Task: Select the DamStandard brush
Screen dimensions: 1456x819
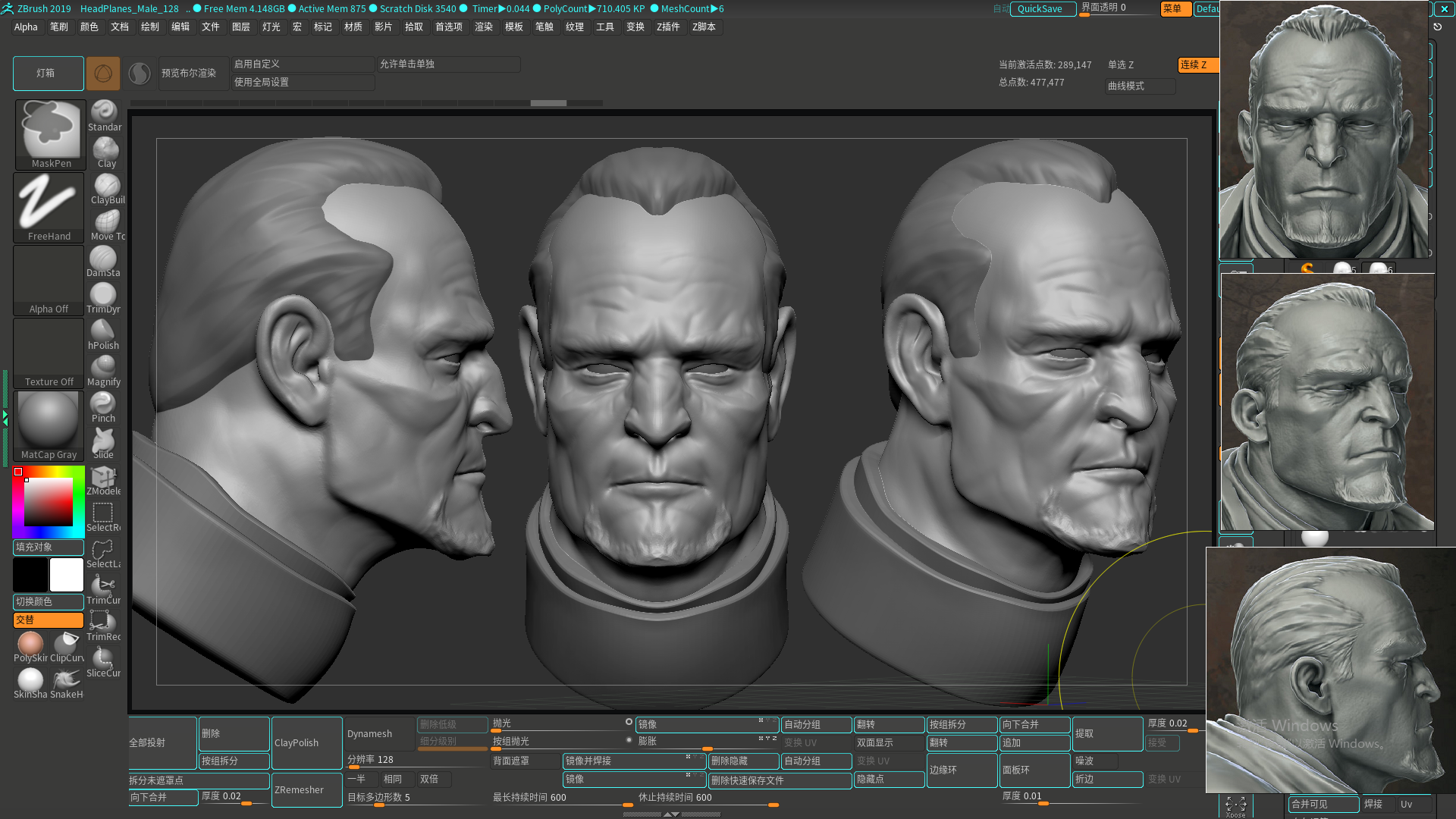Action: pos(103,262)
